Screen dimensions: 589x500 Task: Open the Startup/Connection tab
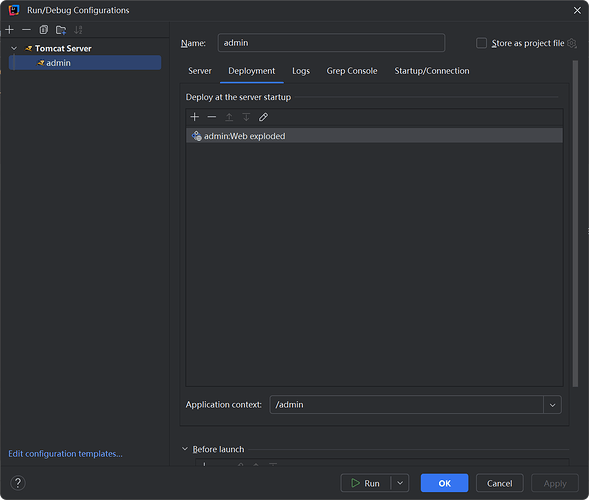pyautogui.click(x=432, y=71)
